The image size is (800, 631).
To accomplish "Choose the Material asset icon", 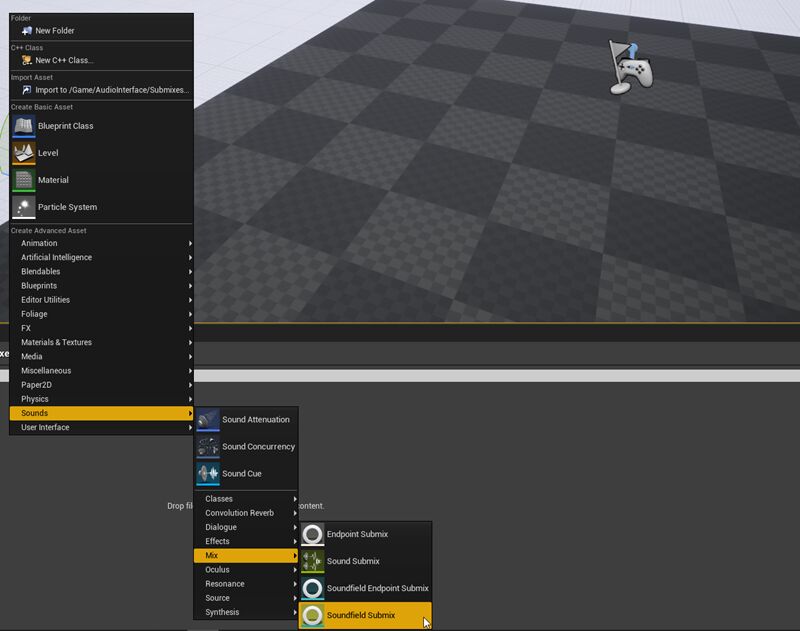I will [24, 180].
